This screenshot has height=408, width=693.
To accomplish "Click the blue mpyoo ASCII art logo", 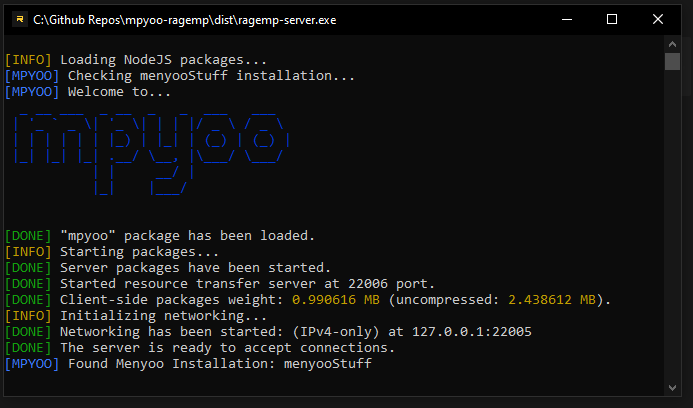I will pos(151,153).
